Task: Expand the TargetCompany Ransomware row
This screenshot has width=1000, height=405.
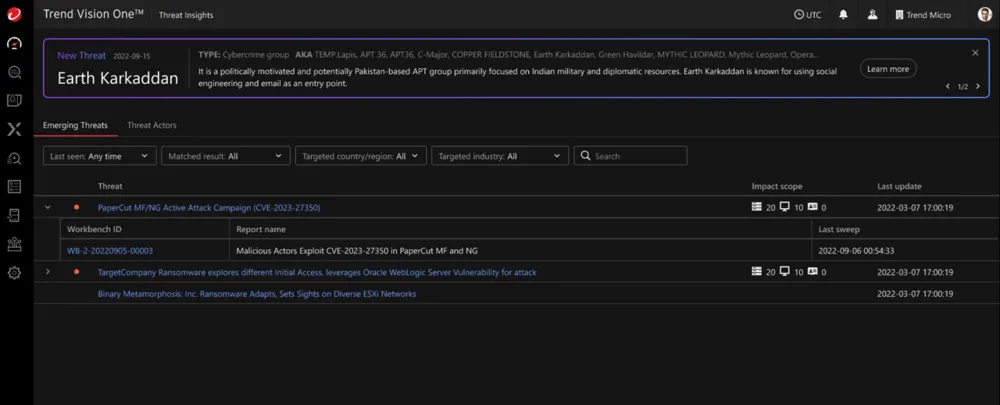Action: pyautogui.click(x=47, y=272)
